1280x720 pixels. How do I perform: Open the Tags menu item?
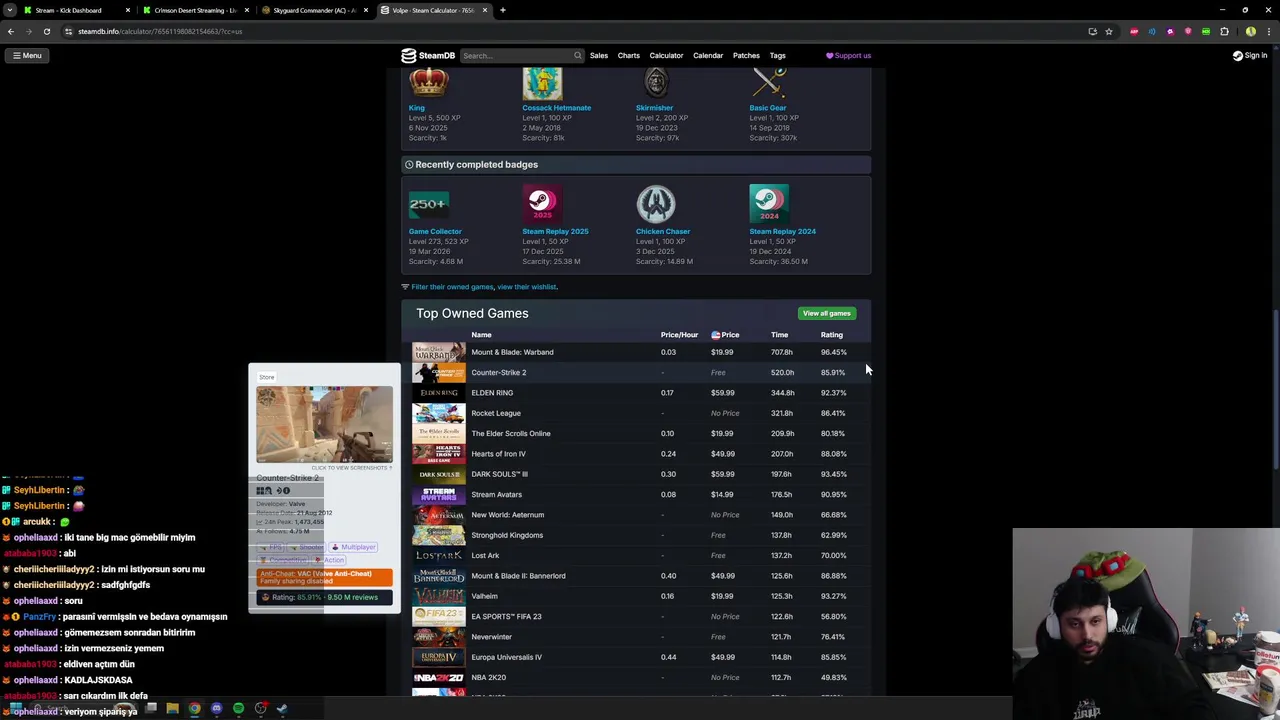(777, 55)
